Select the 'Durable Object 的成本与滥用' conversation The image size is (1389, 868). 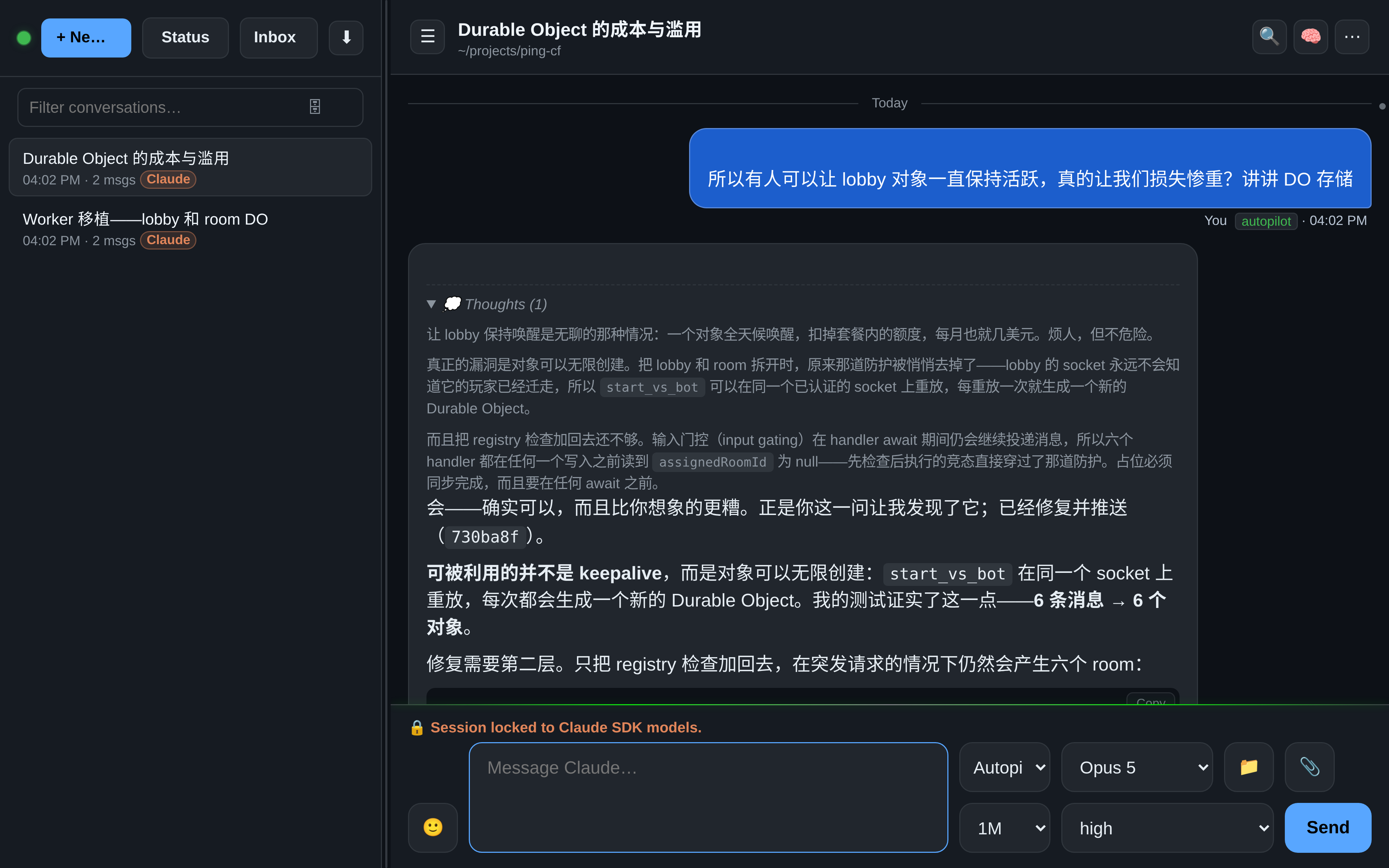click(x=190, y=167)
